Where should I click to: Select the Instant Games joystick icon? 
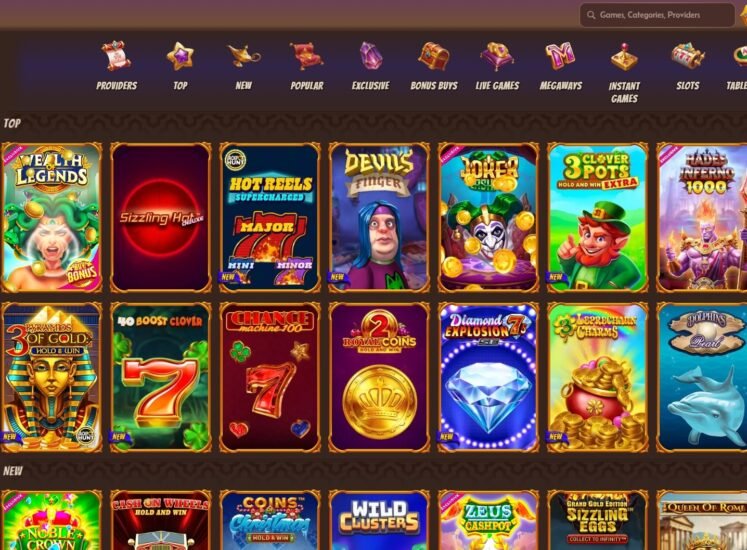click(x=624, y=57)
